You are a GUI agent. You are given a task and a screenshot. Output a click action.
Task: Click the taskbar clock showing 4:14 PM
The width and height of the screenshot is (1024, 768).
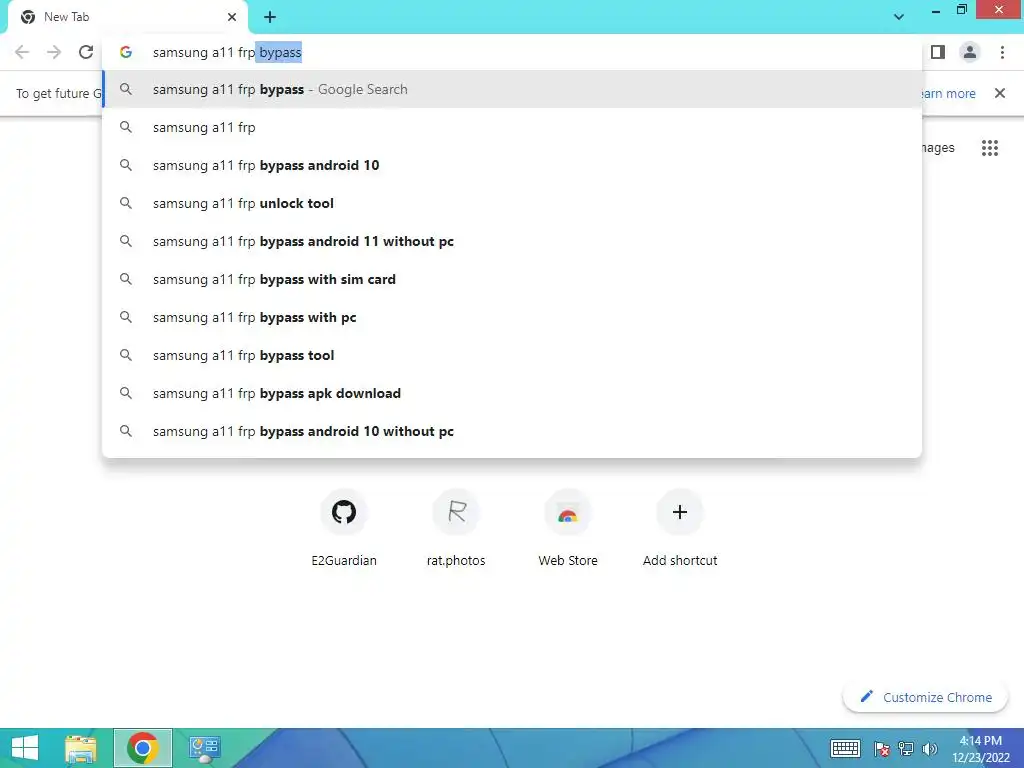[980, 749]
